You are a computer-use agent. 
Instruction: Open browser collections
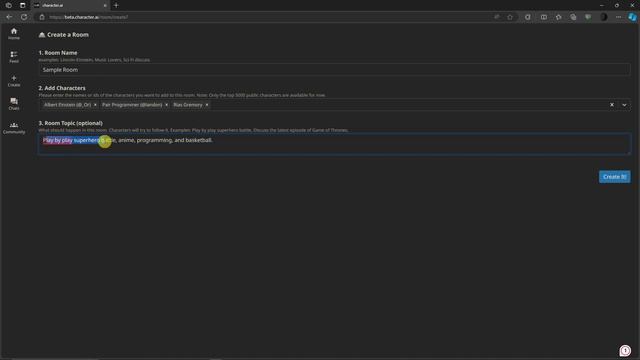coord(573,17)
